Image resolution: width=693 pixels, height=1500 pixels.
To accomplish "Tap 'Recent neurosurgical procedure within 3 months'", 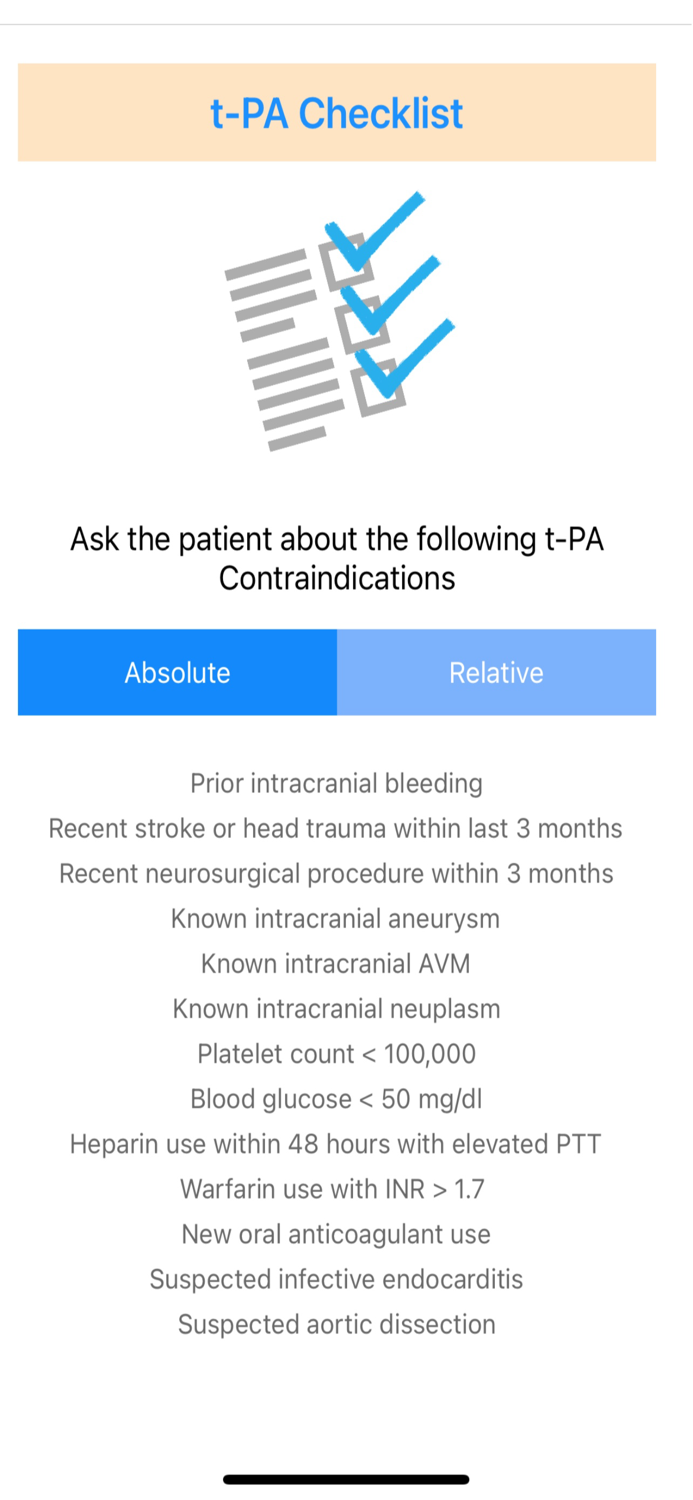I will (x=336, y=874).
